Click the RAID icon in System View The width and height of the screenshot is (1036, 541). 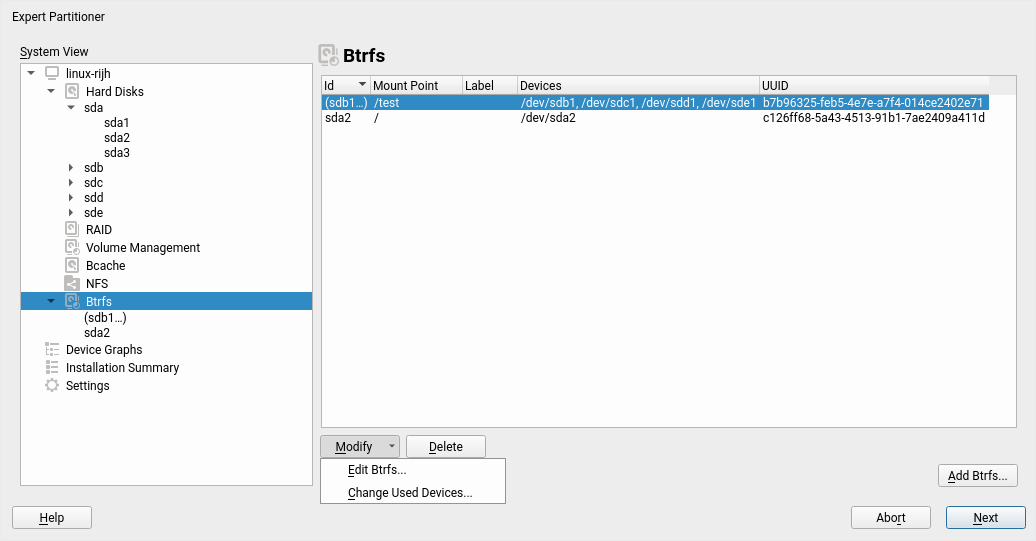72,229
